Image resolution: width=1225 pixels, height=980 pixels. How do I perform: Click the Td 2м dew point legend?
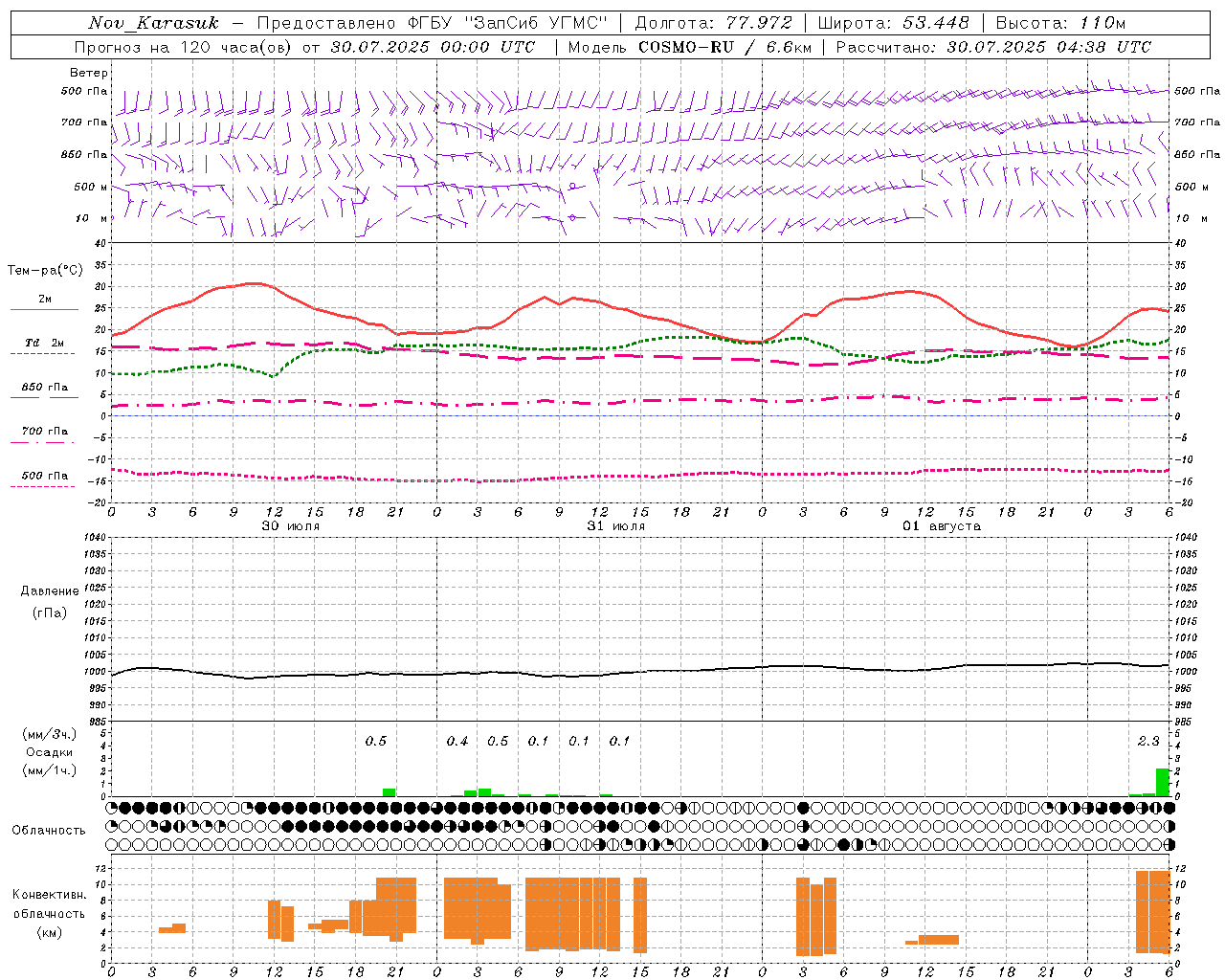coord(44,343)
